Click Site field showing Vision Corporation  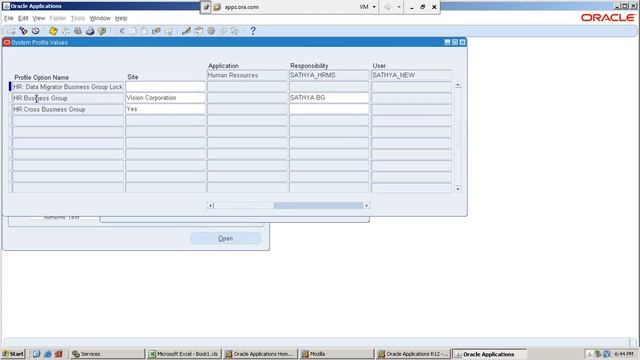(165, 98)
